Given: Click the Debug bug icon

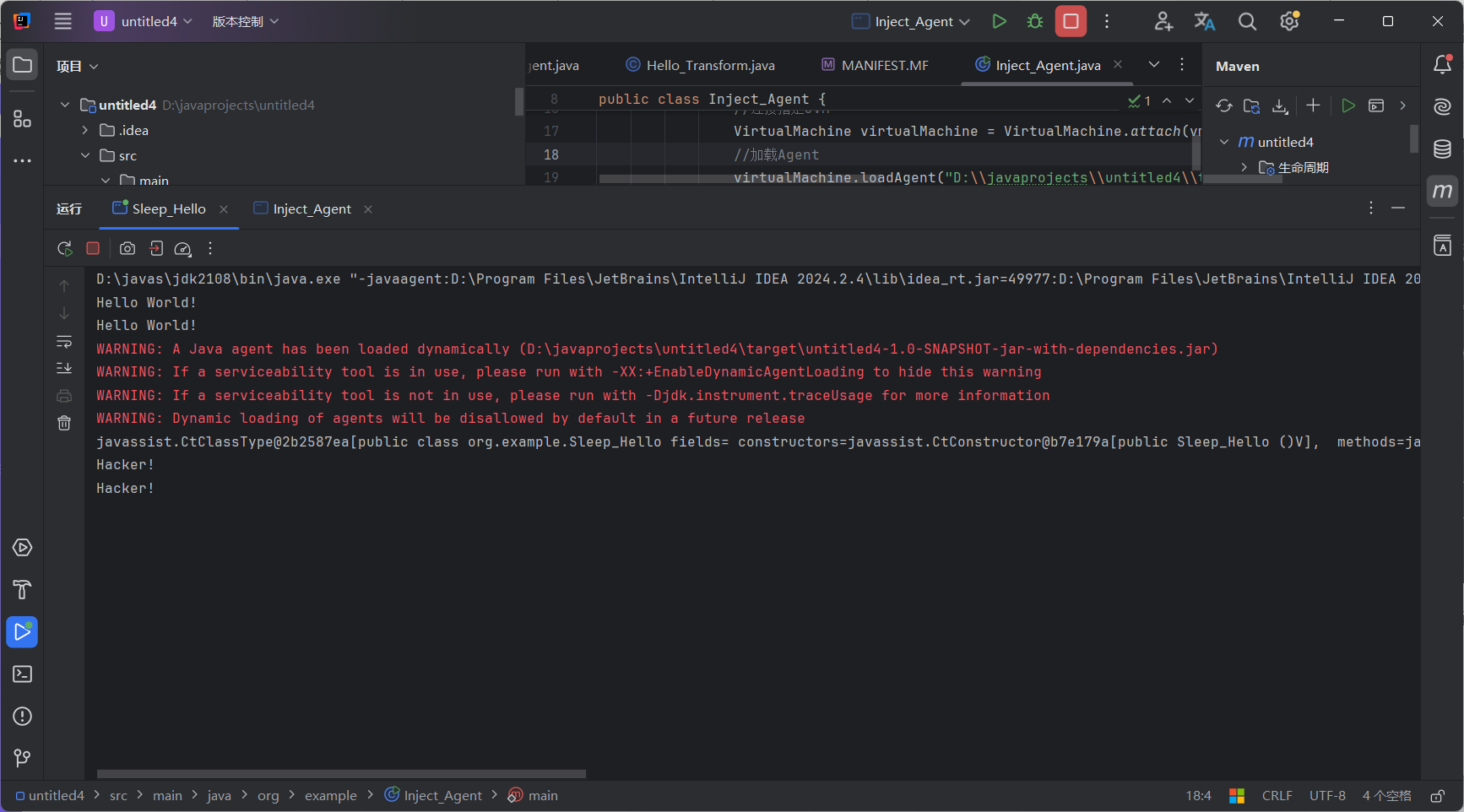Looking at the screenshot, I should (1034, 22).
